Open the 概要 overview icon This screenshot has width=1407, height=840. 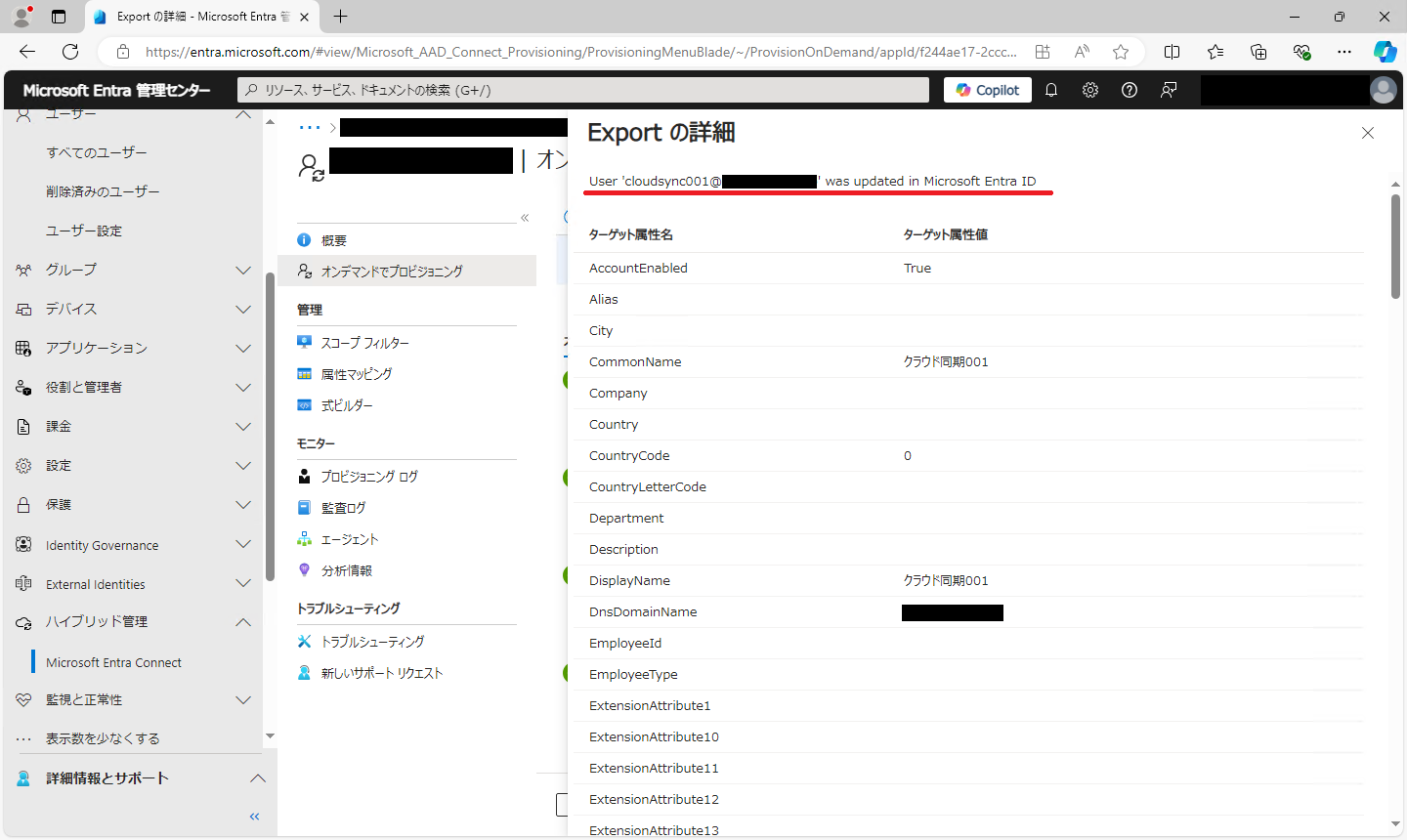(304, 240)
